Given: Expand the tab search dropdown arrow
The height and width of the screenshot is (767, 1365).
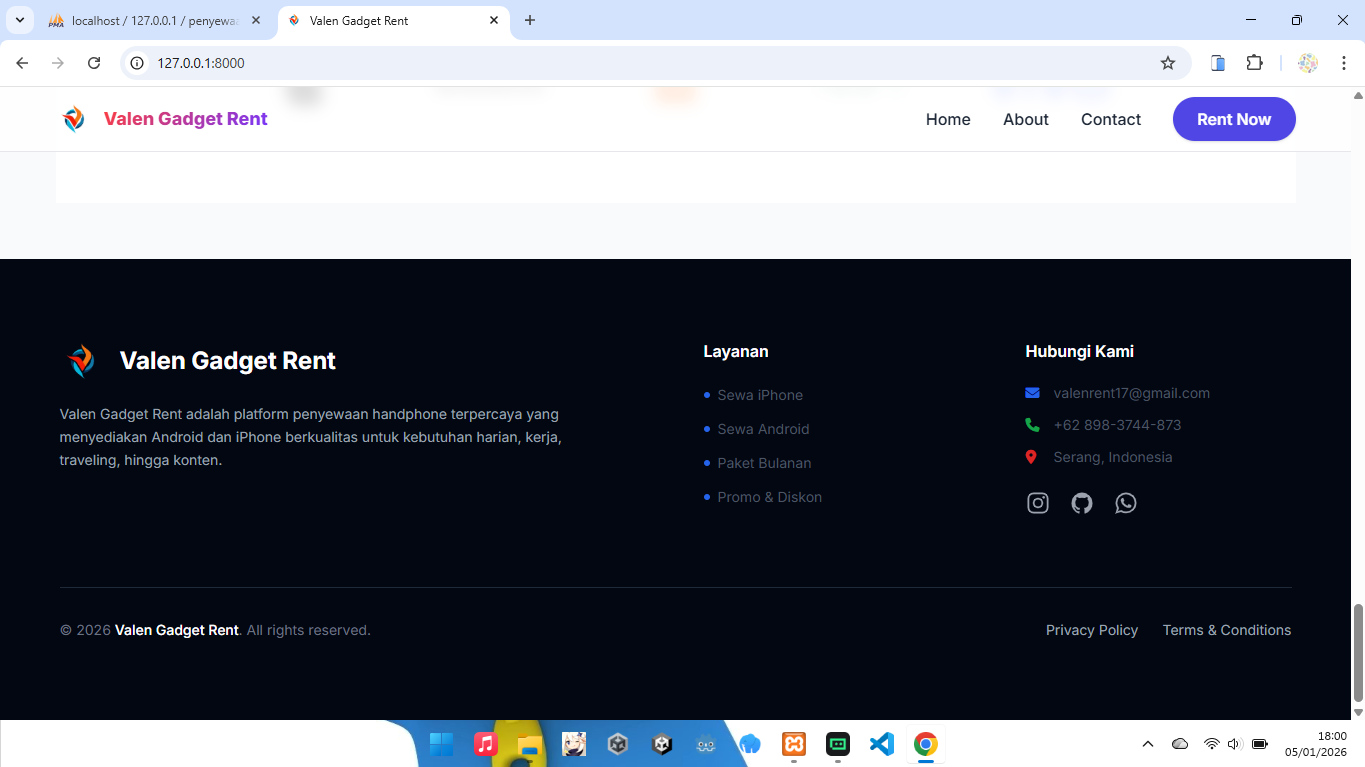Looking at the screenshot, I should [x=19, y=20].
